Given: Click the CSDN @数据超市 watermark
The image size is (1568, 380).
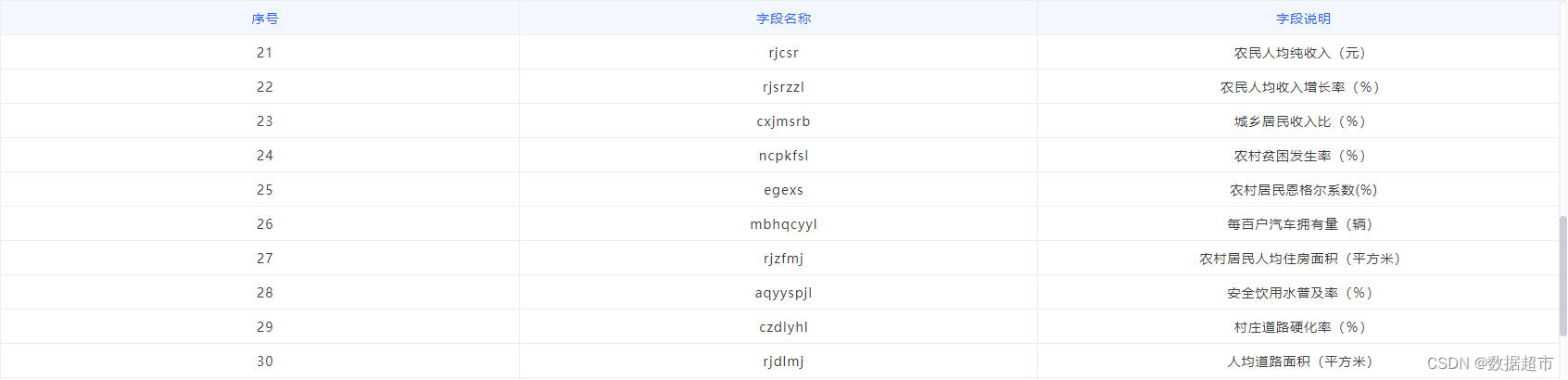Looking at the screenshot, I should coord(1489,363).
